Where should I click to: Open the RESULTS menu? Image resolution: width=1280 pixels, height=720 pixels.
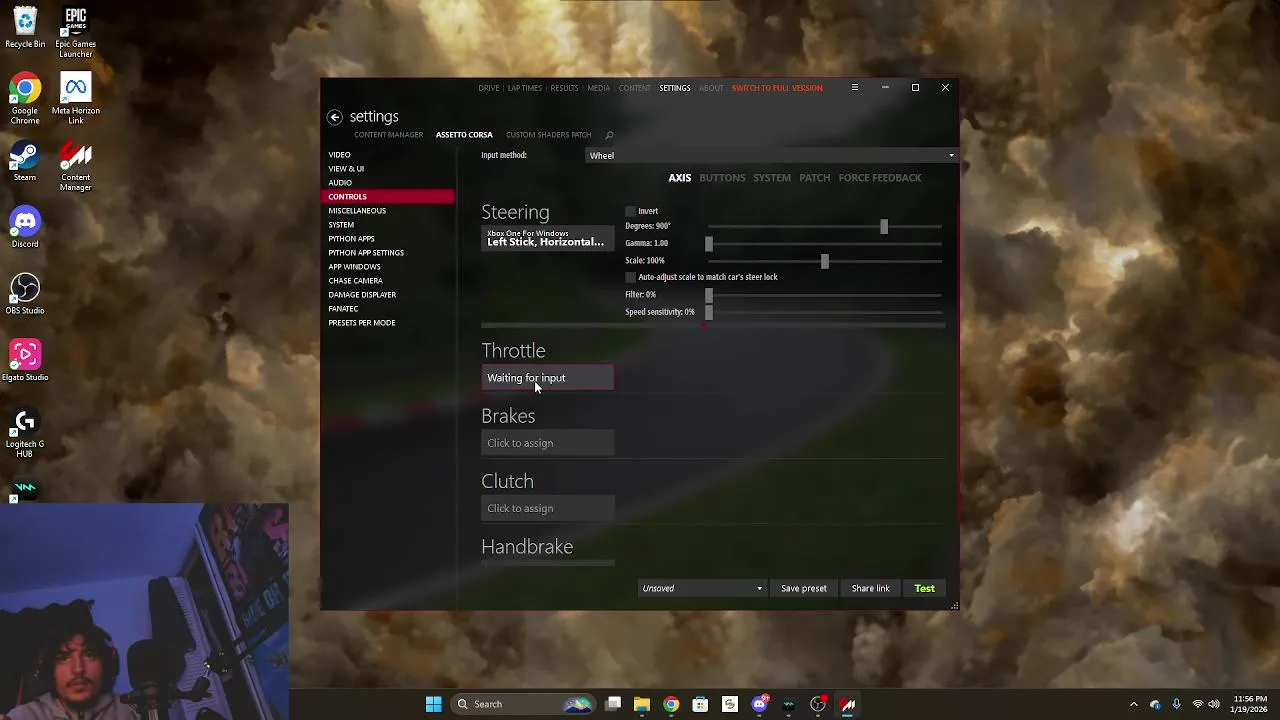point(564,88)
